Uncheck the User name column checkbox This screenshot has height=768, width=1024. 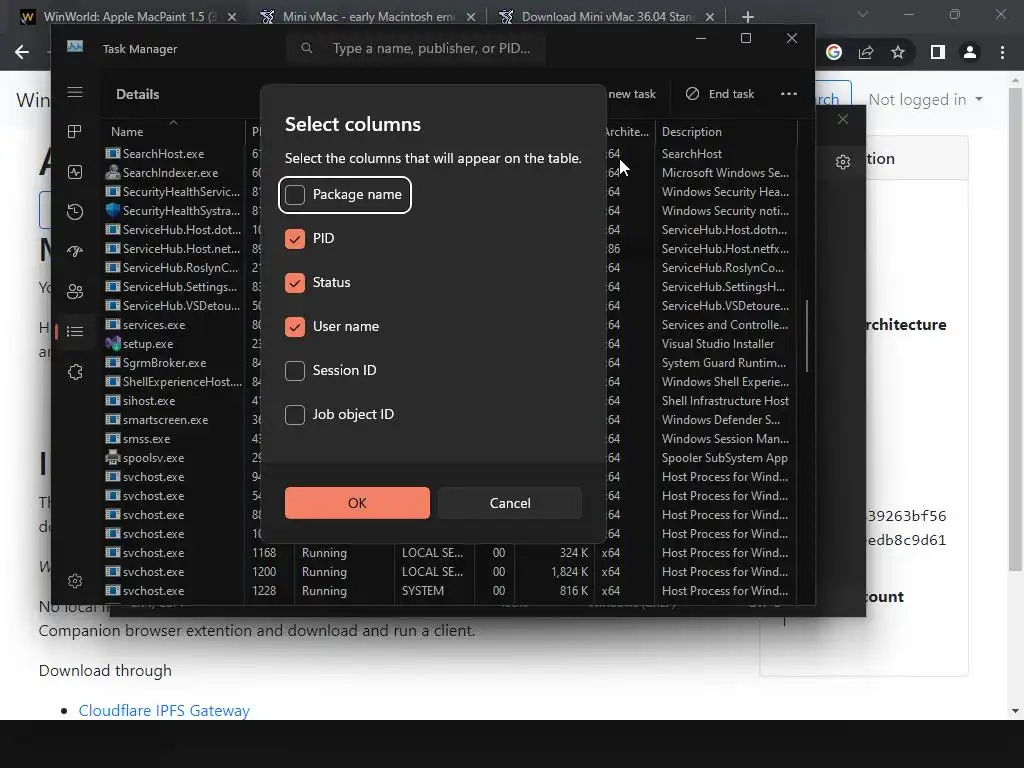click(295, 327)
